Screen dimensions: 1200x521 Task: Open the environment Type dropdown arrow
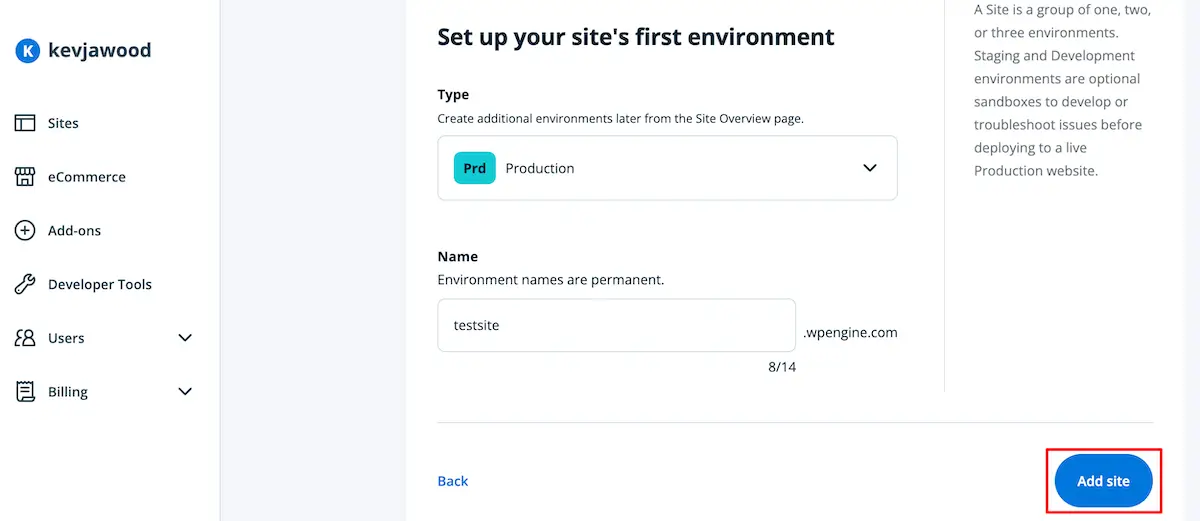(x=869, y=168)
